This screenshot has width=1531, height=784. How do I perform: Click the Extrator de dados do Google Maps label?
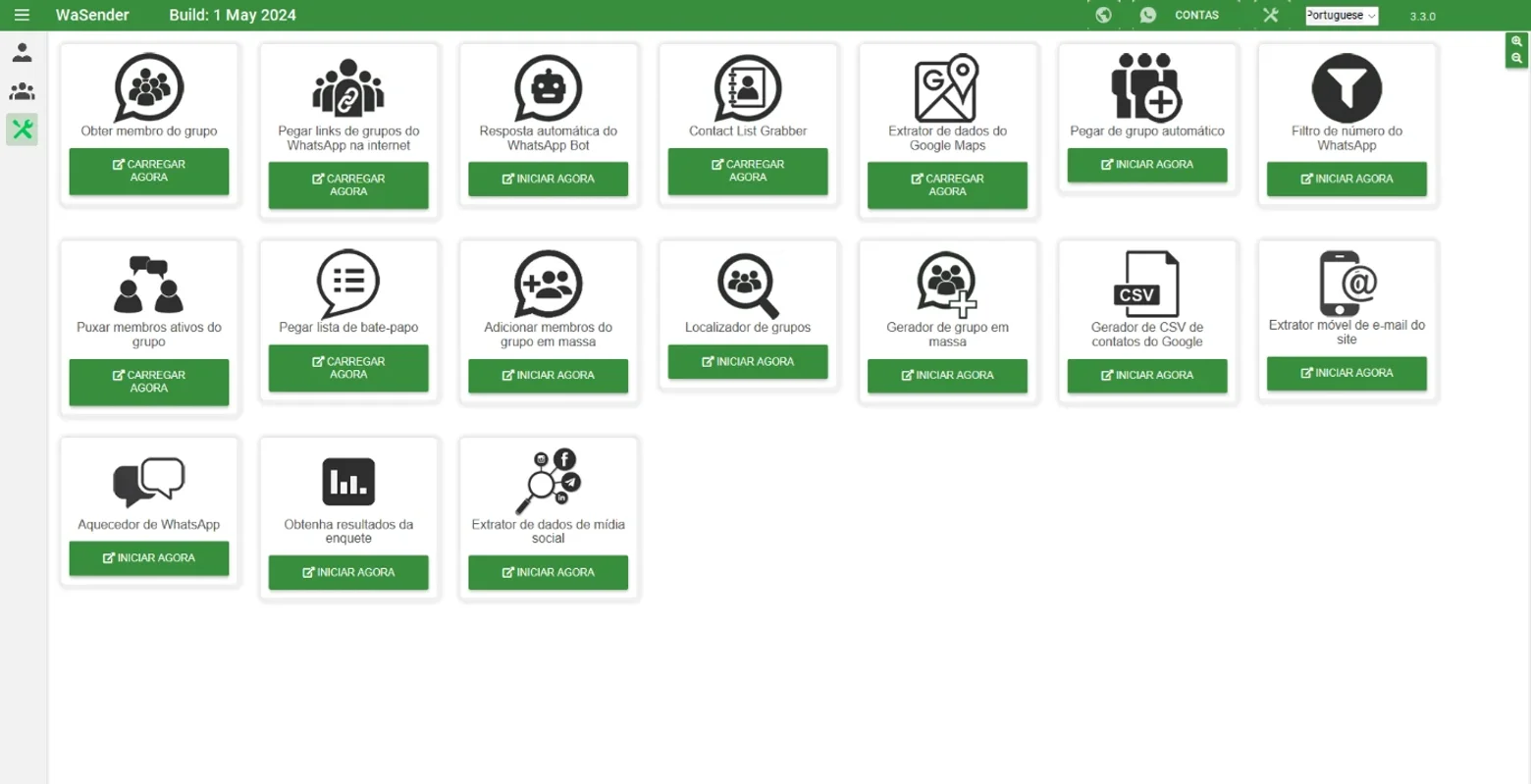947,138
